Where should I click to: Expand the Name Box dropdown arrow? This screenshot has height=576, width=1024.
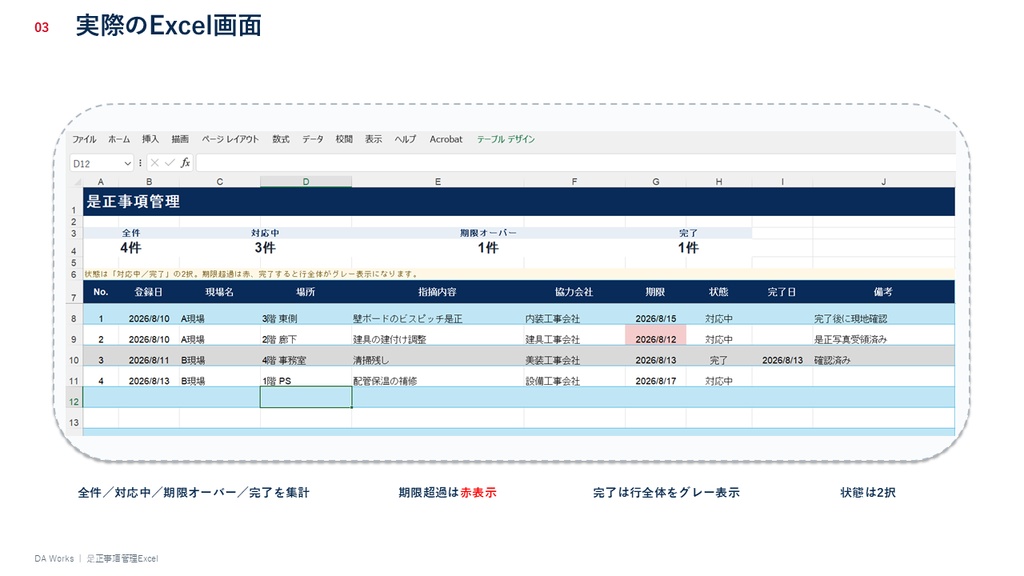127,163
